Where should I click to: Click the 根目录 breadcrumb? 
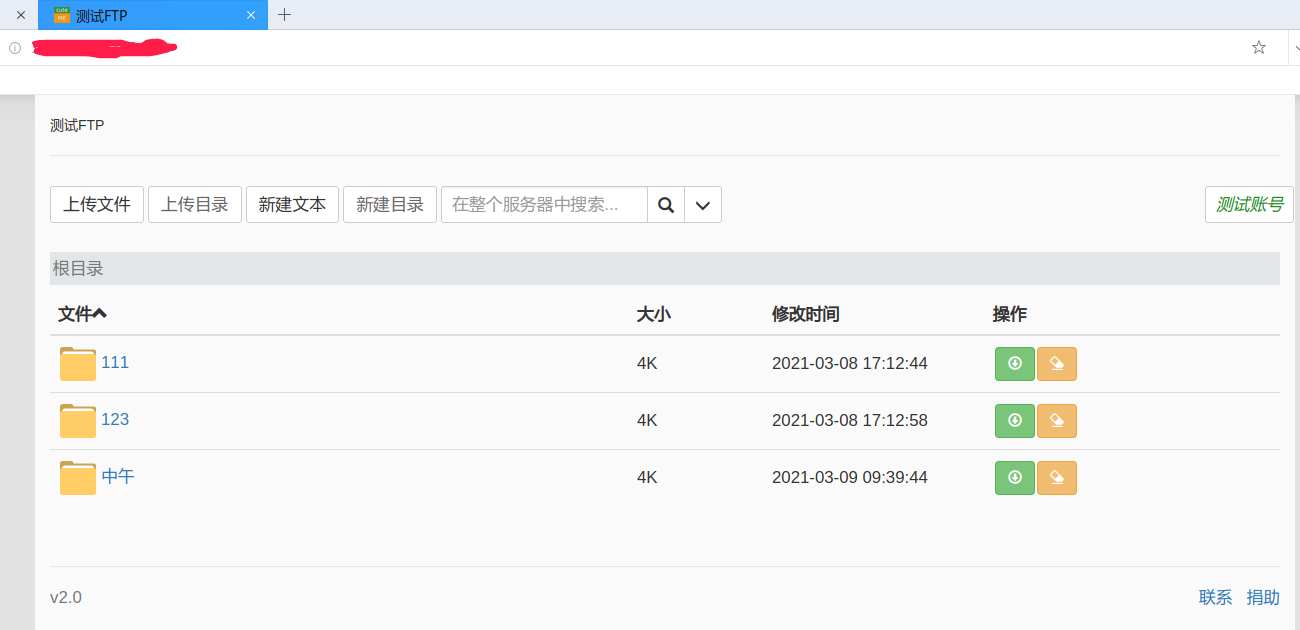point(78,268)
